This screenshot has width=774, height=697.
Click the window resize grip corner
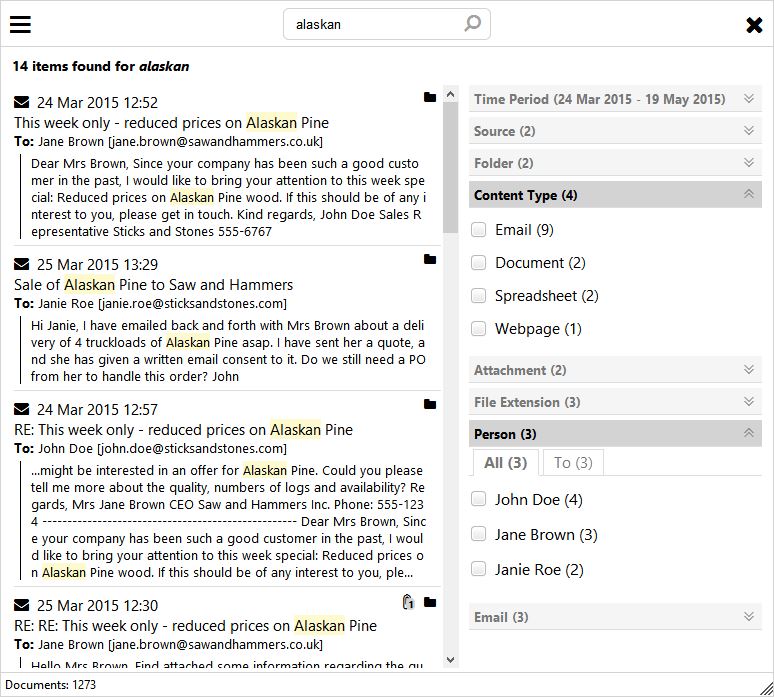[766, 688]
